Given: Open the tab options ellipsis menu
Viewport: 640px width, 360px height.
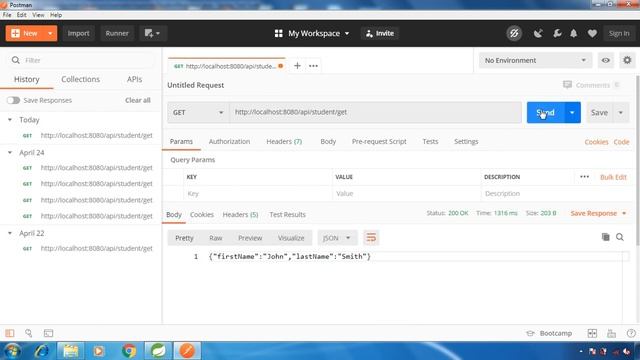Looking at the screenshot, I should 313,66.
